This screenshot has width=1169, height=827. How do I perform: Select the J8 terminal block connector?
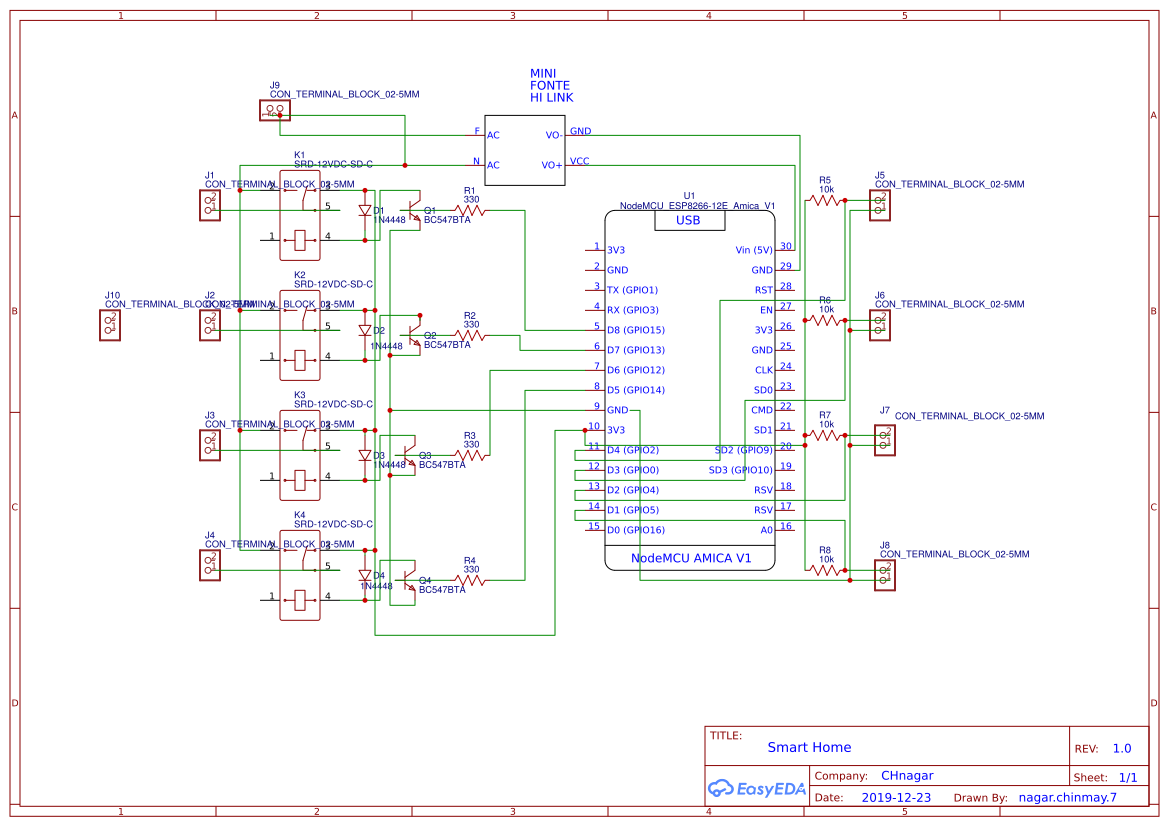coord(885,575)
